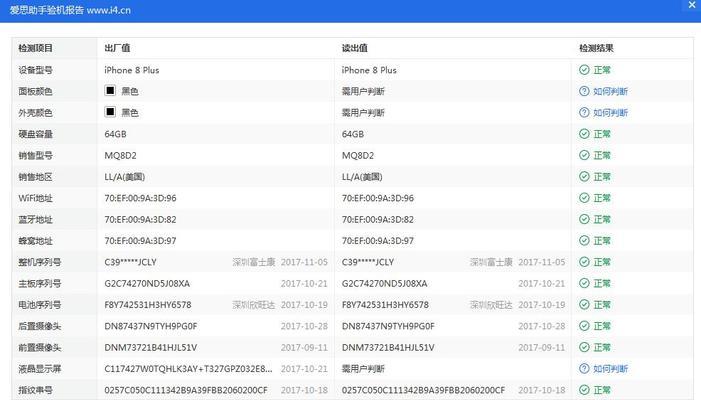Click the 读出值 column header

click(355, 48)
